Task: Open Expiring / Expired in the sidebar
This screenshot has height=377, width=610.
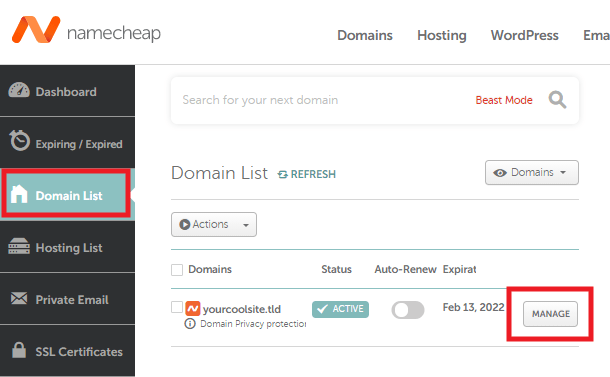Action: pos(67,142)
